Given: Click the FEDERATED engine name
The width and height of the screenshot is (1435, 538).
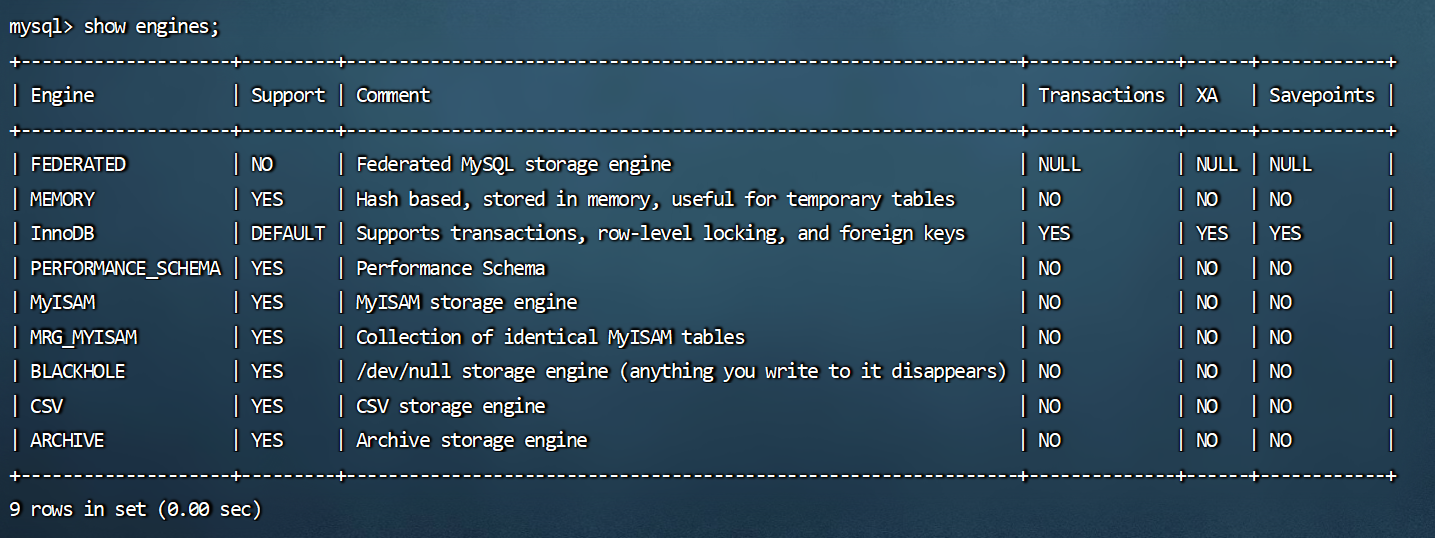Looking at the screenshot, I should click(78, 164).
